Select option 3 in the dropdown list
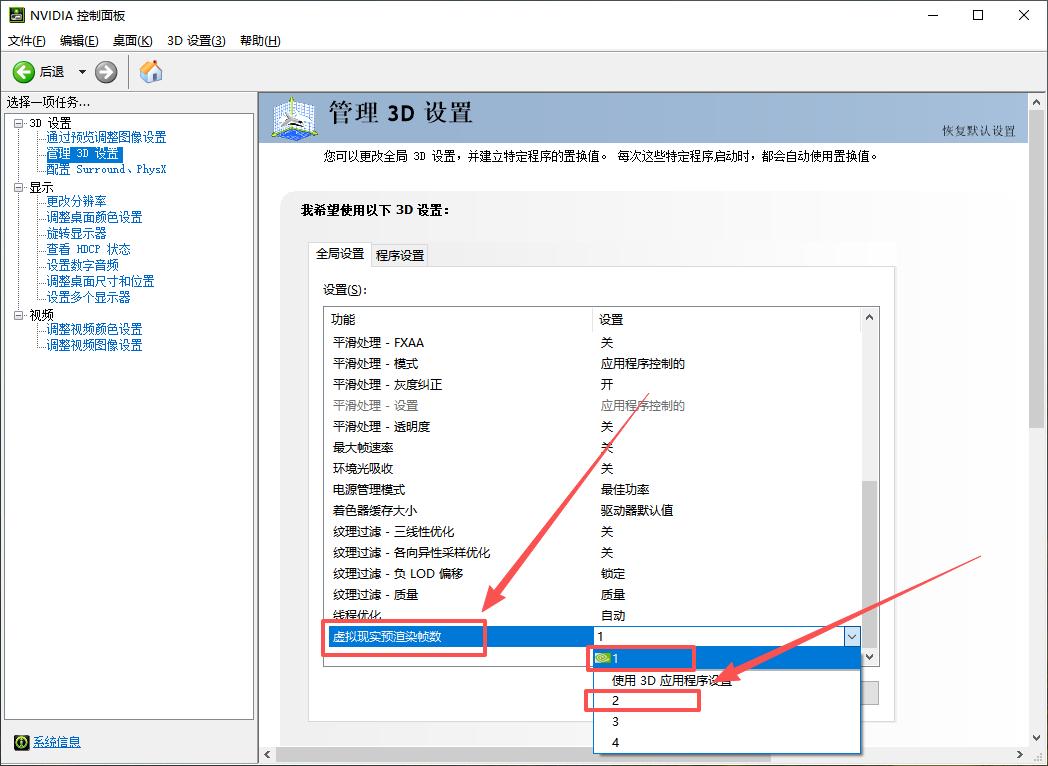The image size is (1048, 766). pyautogui.click(x=727, y=722)
